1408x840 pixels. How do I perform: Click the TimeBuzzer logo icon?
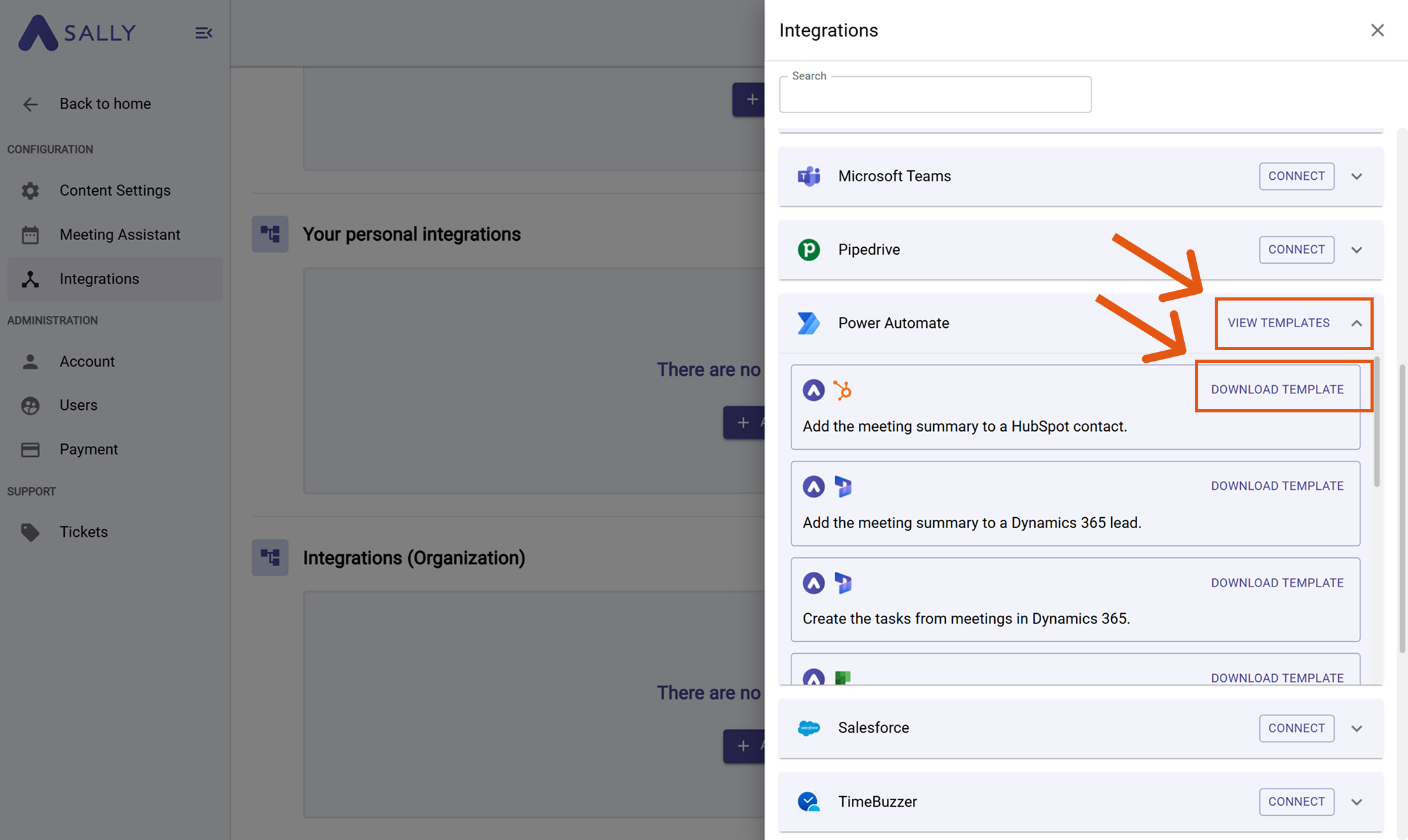(809, 802)
